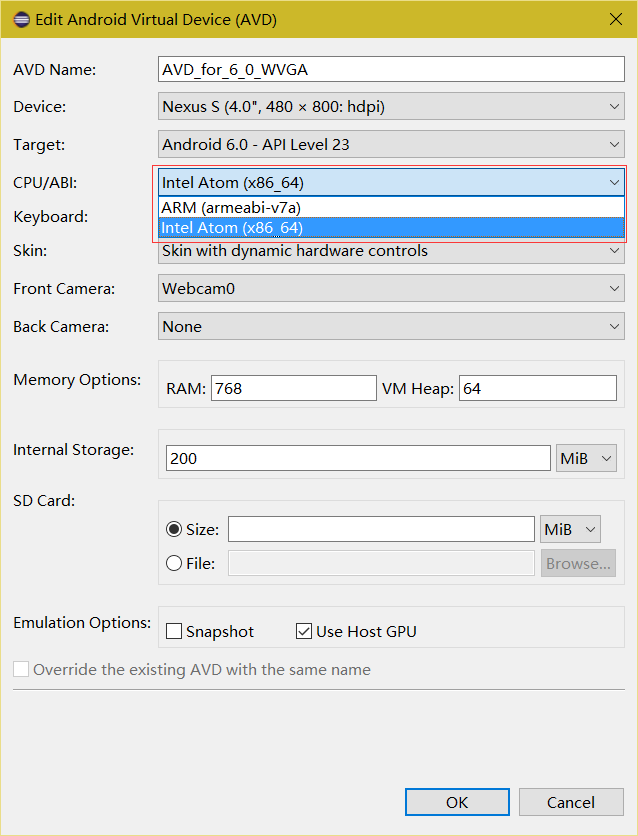Open SD Card MiB unit dropdown

point(570,529)
